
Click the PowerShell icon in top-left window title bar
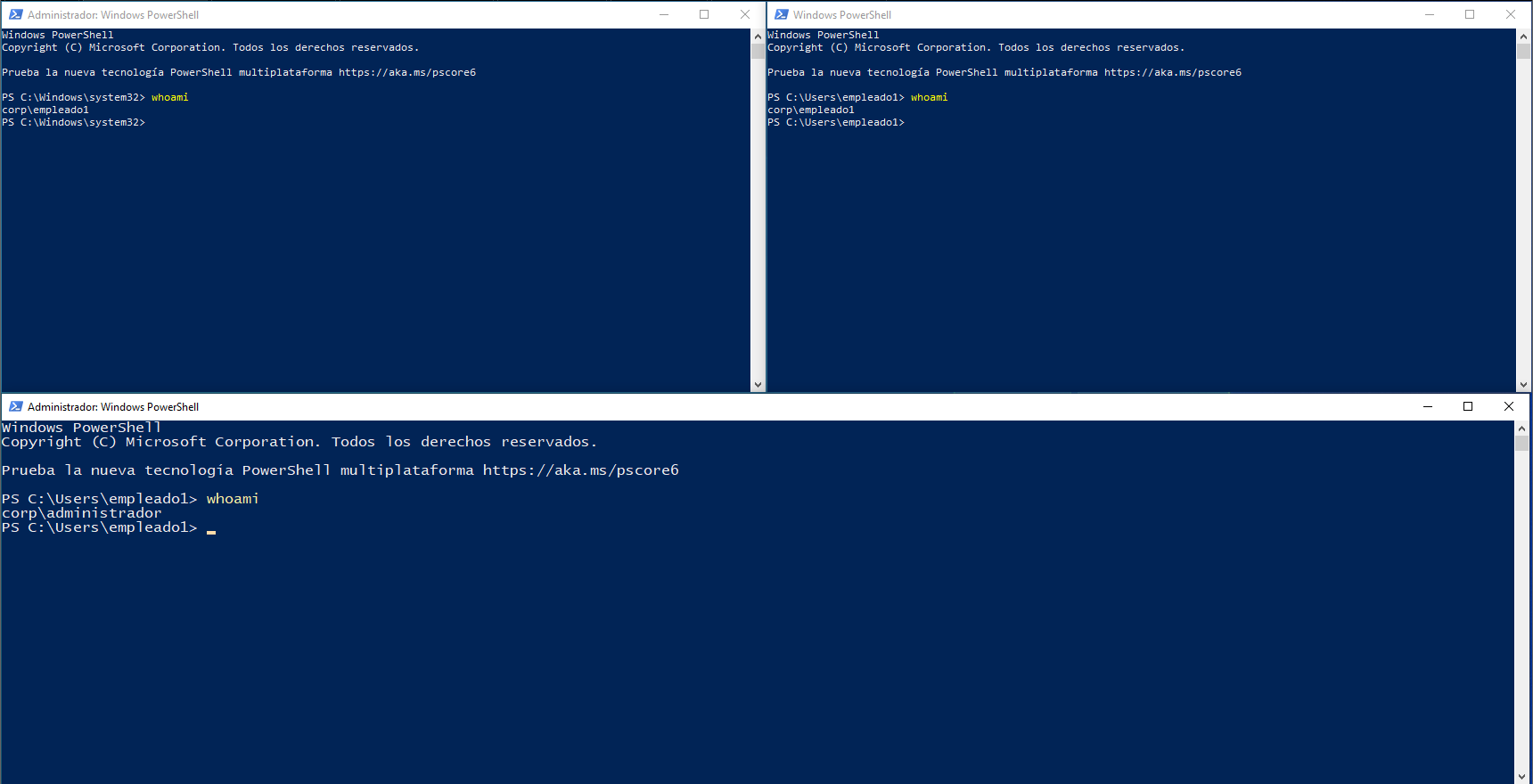[x=15, y=14]
